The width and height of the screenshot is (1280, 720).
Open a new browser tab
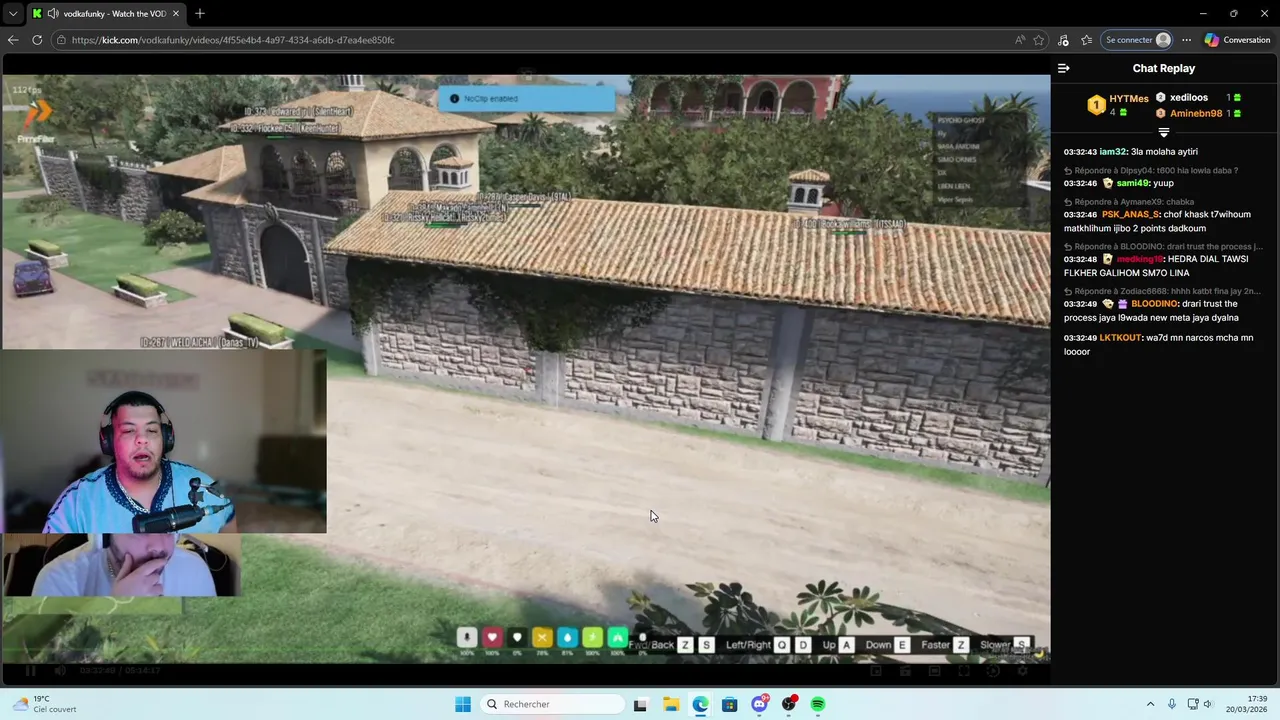(200, 14)
